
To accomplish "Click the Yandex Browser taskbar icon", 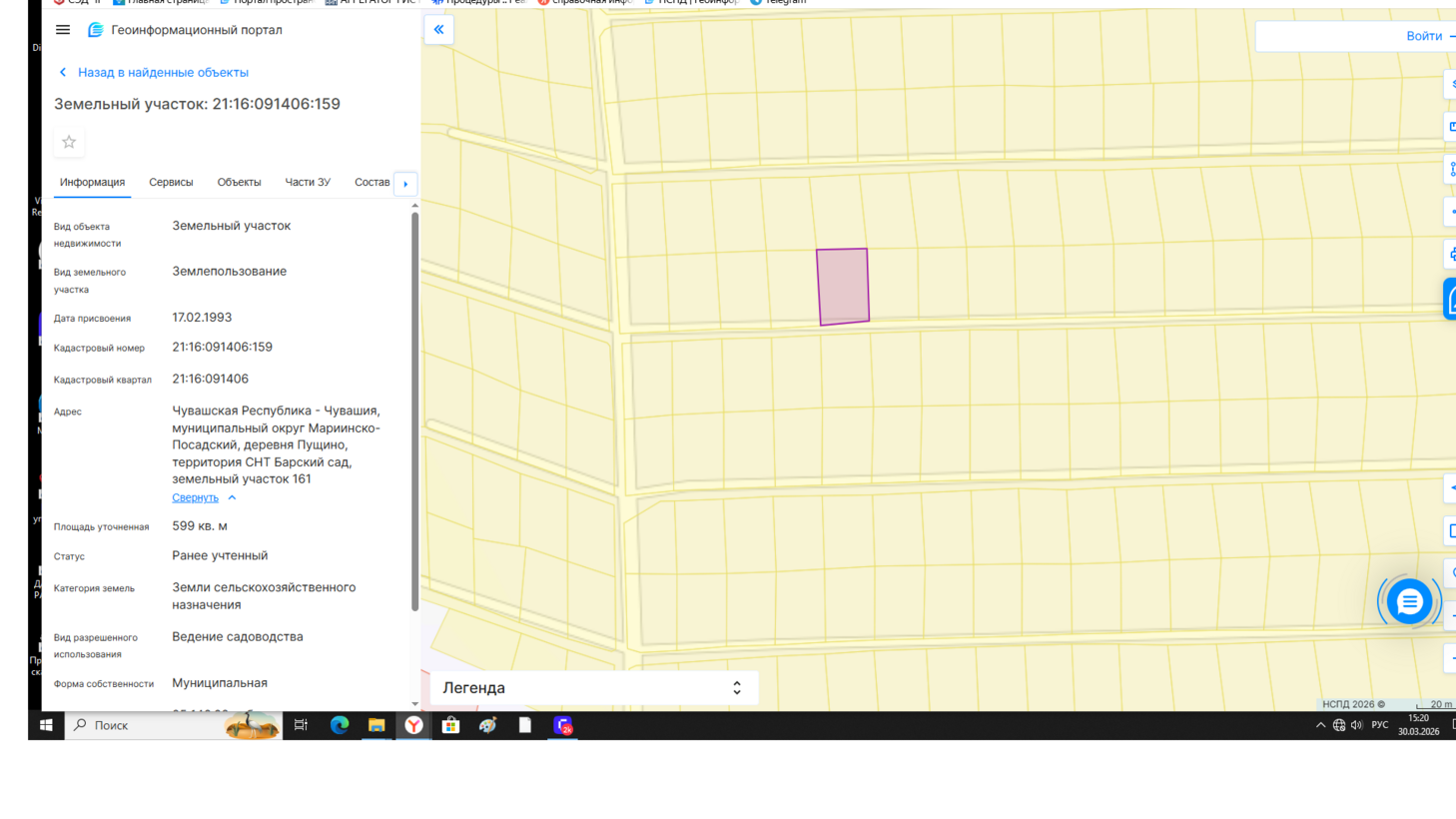I will [x=413, y=725].
